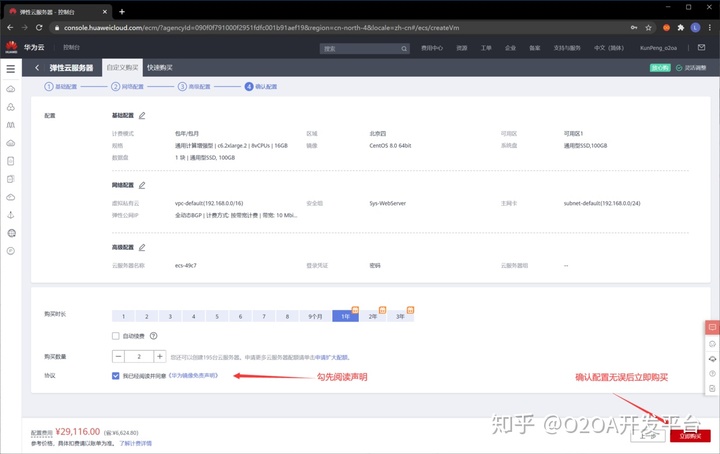The height and width of the screenshot is (454, 720).
Task: Open the hamburger navigation menu
Action: coord(11,68)
